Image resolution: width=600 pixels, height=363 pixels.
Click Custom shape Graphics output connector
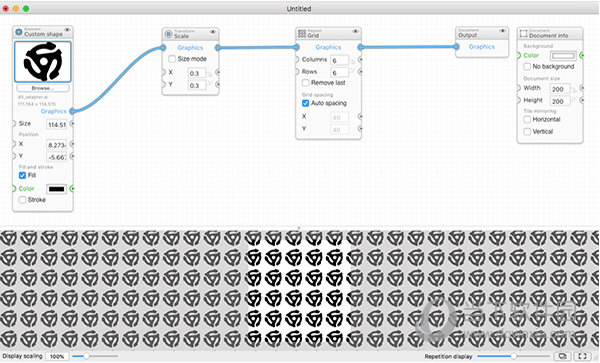pos(72,111)
